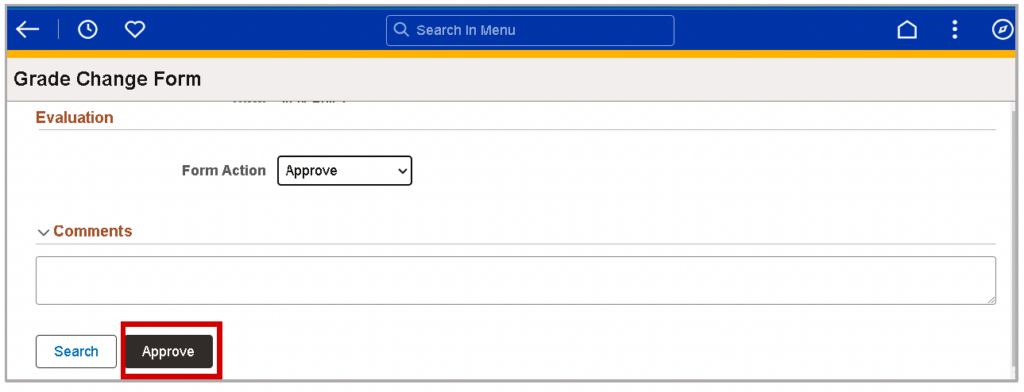Click the Evaluation section heading

coord(74,118)
